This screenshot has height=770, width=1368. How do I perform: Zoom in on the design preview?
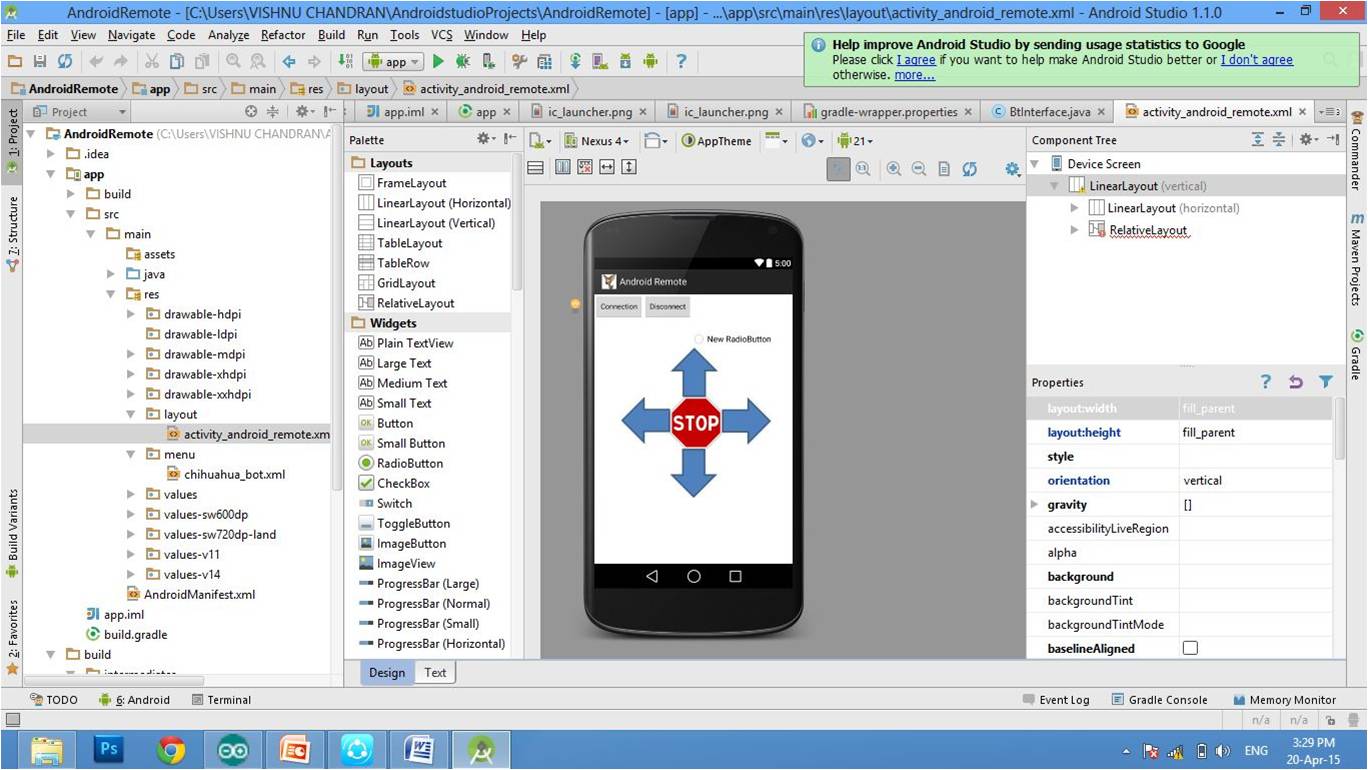click(x=893, y=169)
